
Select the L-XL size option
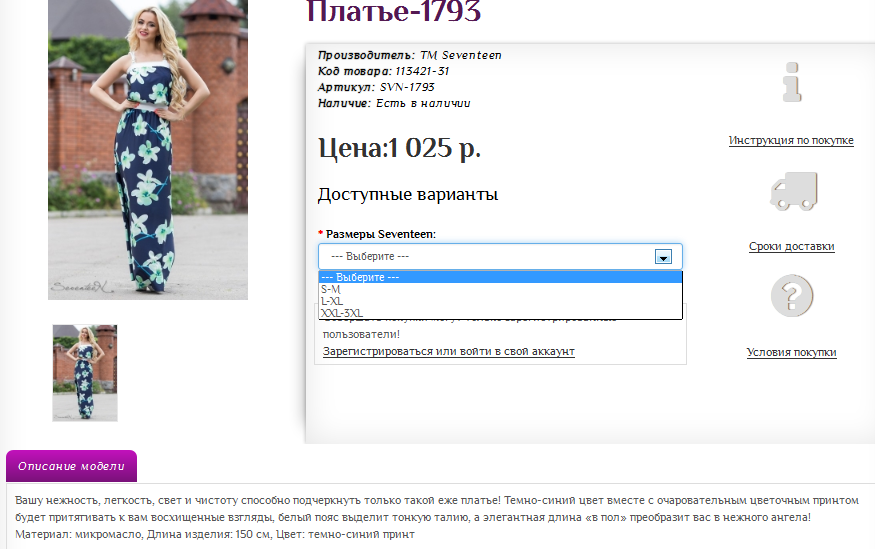[x=500, y=301]
